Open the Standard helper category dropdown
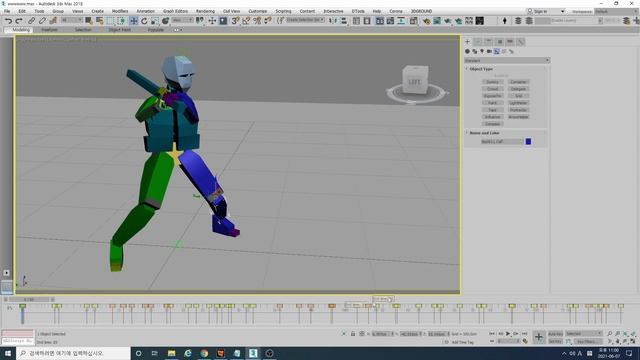 pyautogui.click(x=507, y=60)
